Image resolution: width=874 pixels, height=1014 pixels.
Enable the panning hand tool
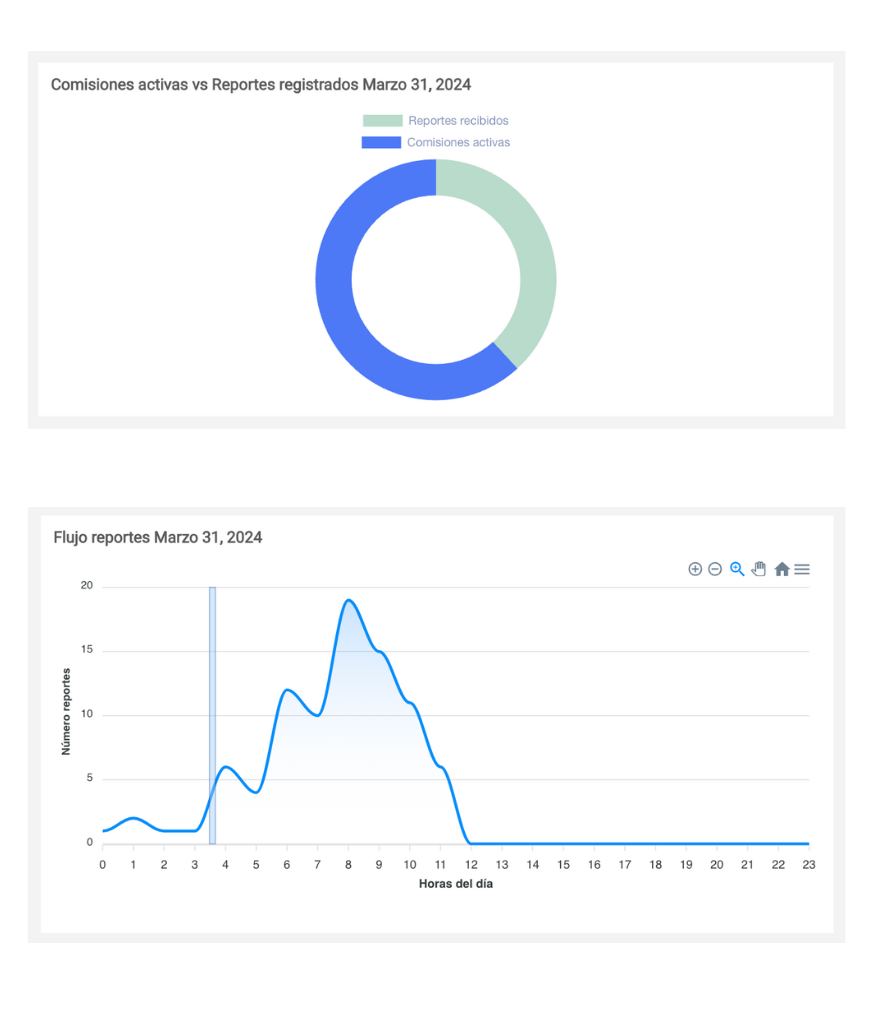(759, 569)
